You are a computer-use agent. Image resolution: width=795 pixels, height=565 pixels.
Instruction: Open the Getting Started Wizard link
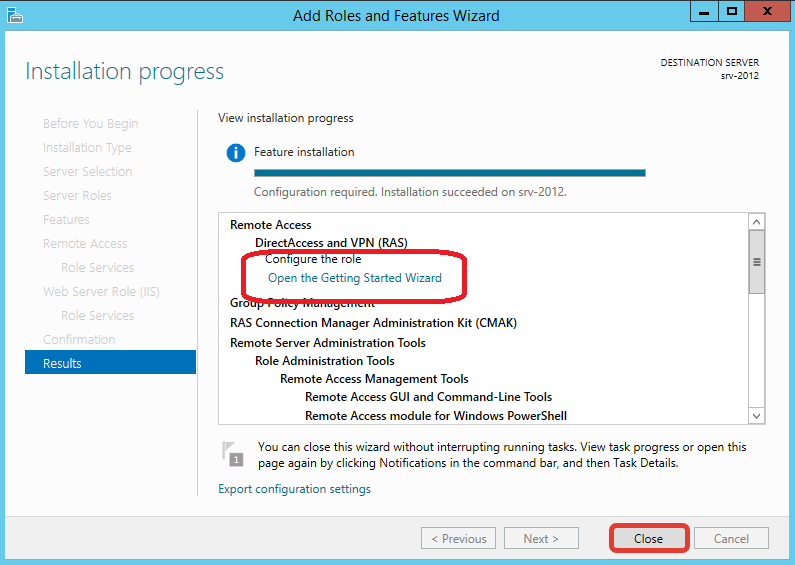[354, 278]
